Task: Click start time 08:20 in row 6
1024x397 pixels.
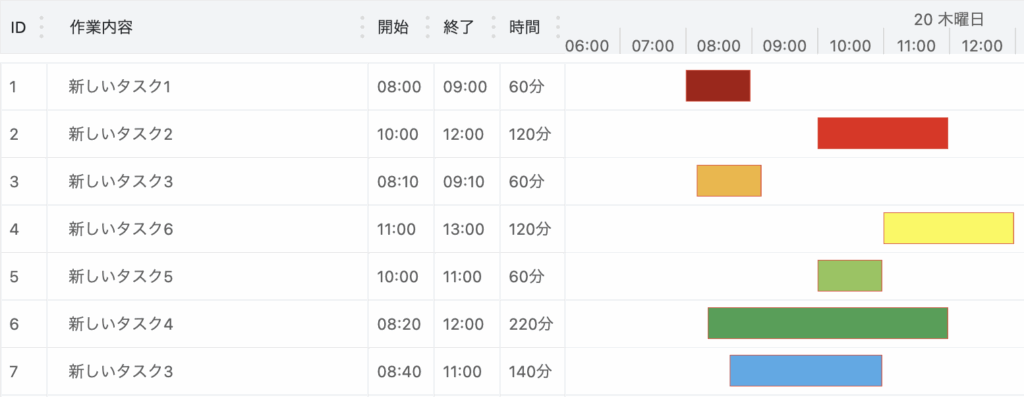Action: (x=398, y=324)
